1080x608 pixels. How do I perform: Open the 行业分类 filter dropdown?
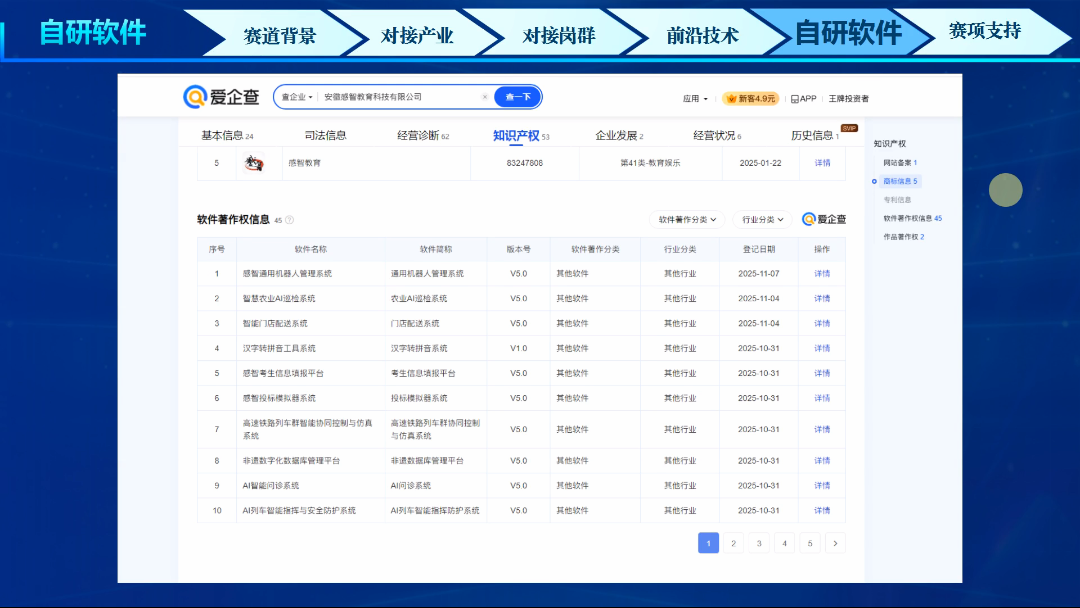[762, 219]
